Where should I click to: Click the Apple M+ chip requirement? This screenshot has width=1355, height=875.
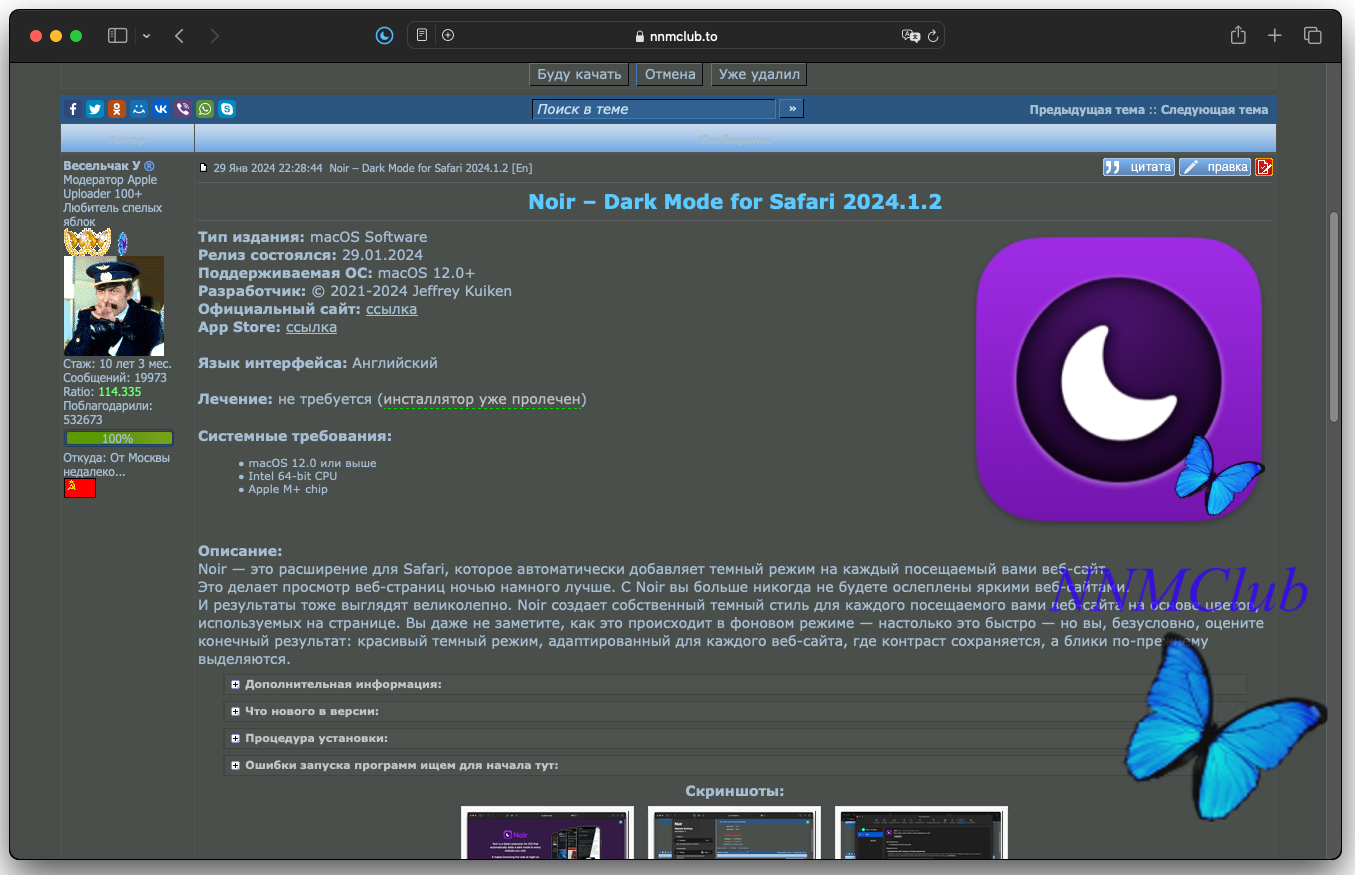pos(288,489)
